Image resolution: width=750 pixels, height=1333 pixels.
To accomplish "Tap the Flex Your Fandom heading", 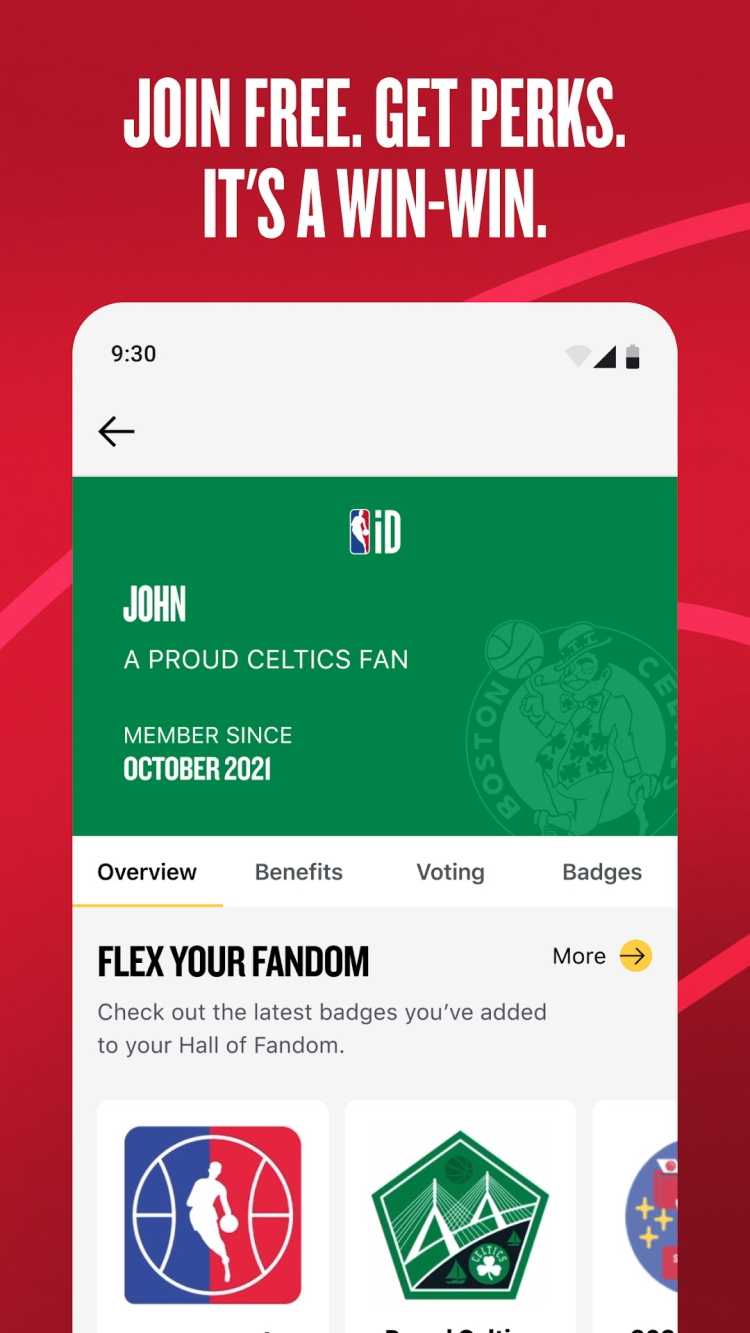I will click(x=233, y=962).
